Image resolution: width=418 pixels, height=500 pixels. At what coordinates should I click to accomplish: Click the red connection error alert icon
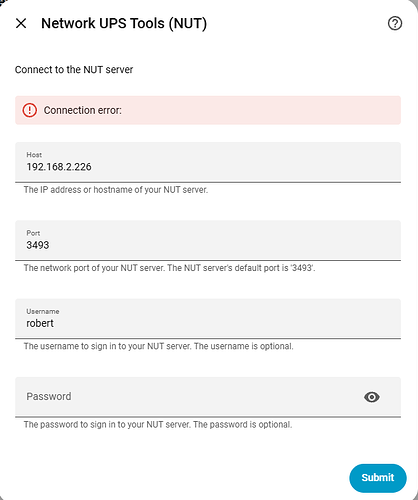pos(29,110)
